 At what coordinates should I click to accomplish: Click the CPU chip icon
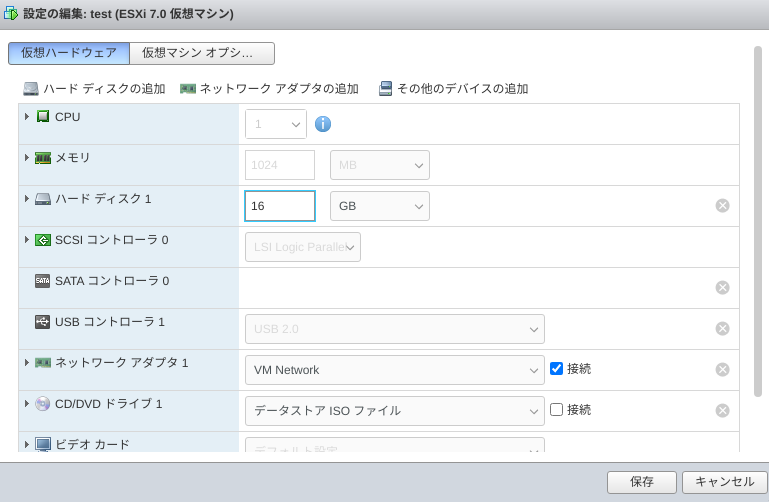(x=43, y=117)
